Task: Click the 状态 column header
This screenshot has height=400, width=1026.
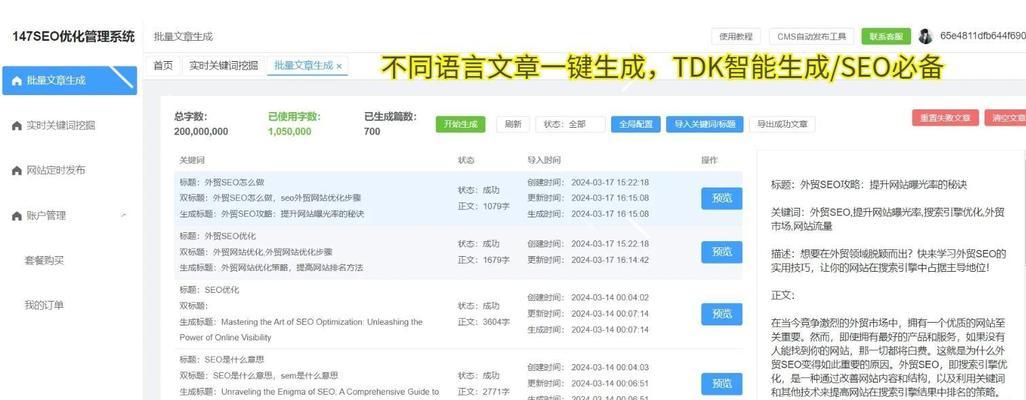Action: [467, 160]
